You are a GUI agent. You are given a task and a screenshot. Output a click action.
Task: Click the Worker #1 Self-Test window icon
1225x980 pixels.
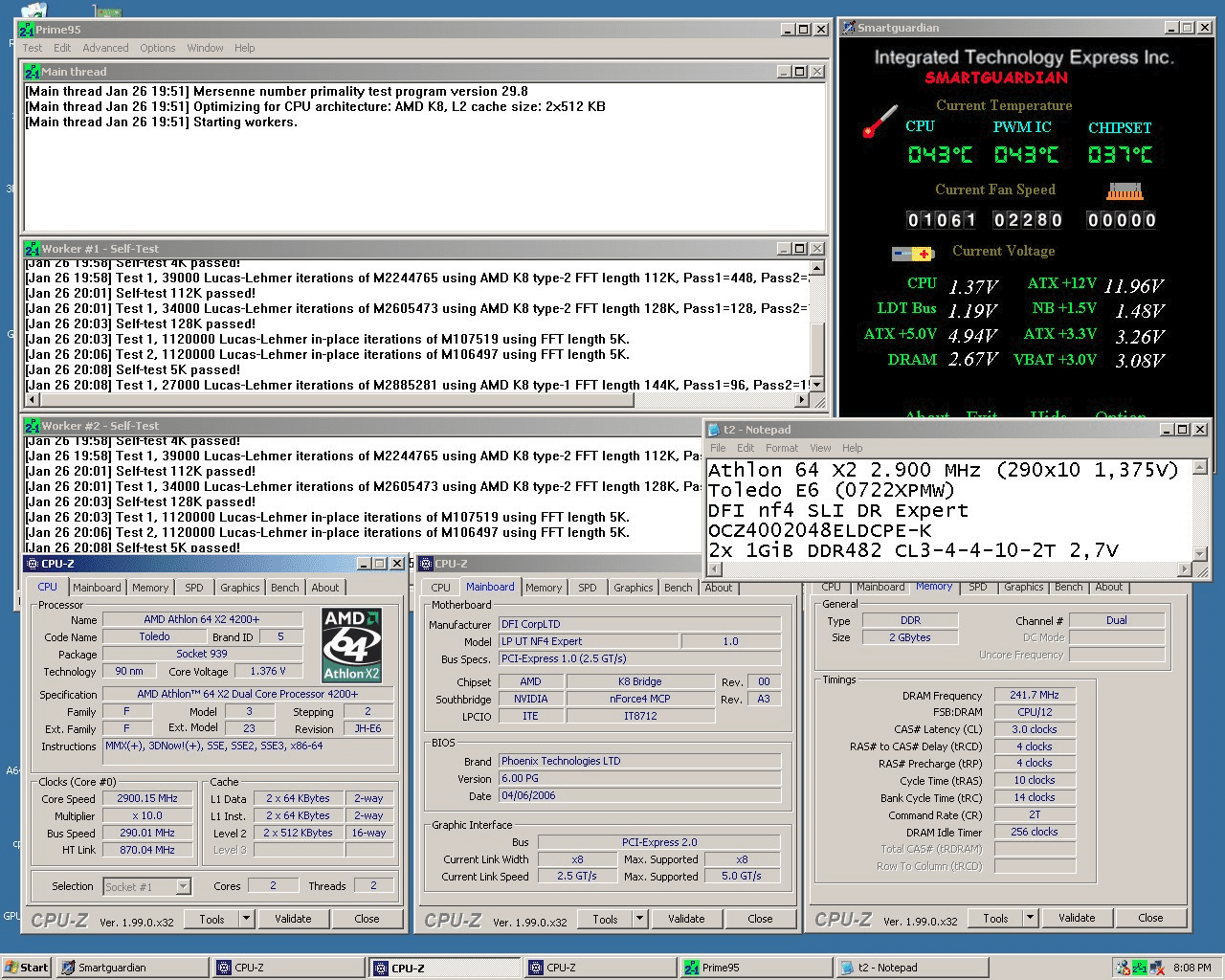pyautogui.click(x=33, y=249)
